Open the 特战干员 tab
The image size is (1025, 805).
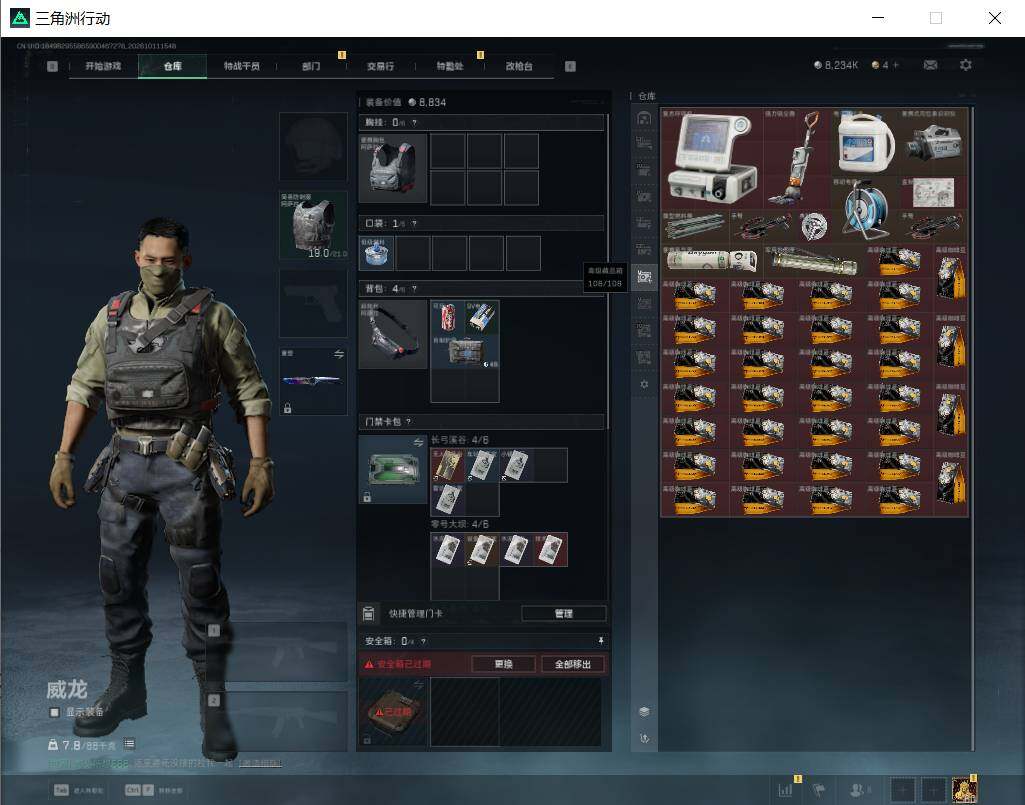(x=242, y=66)
